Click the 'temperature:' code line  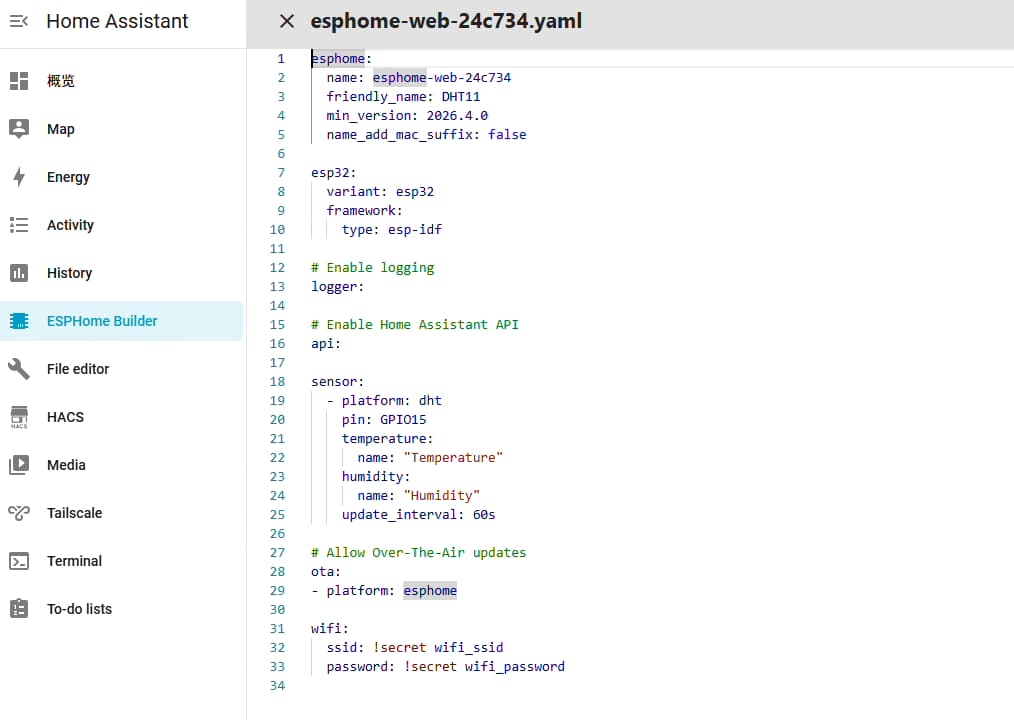387,439
